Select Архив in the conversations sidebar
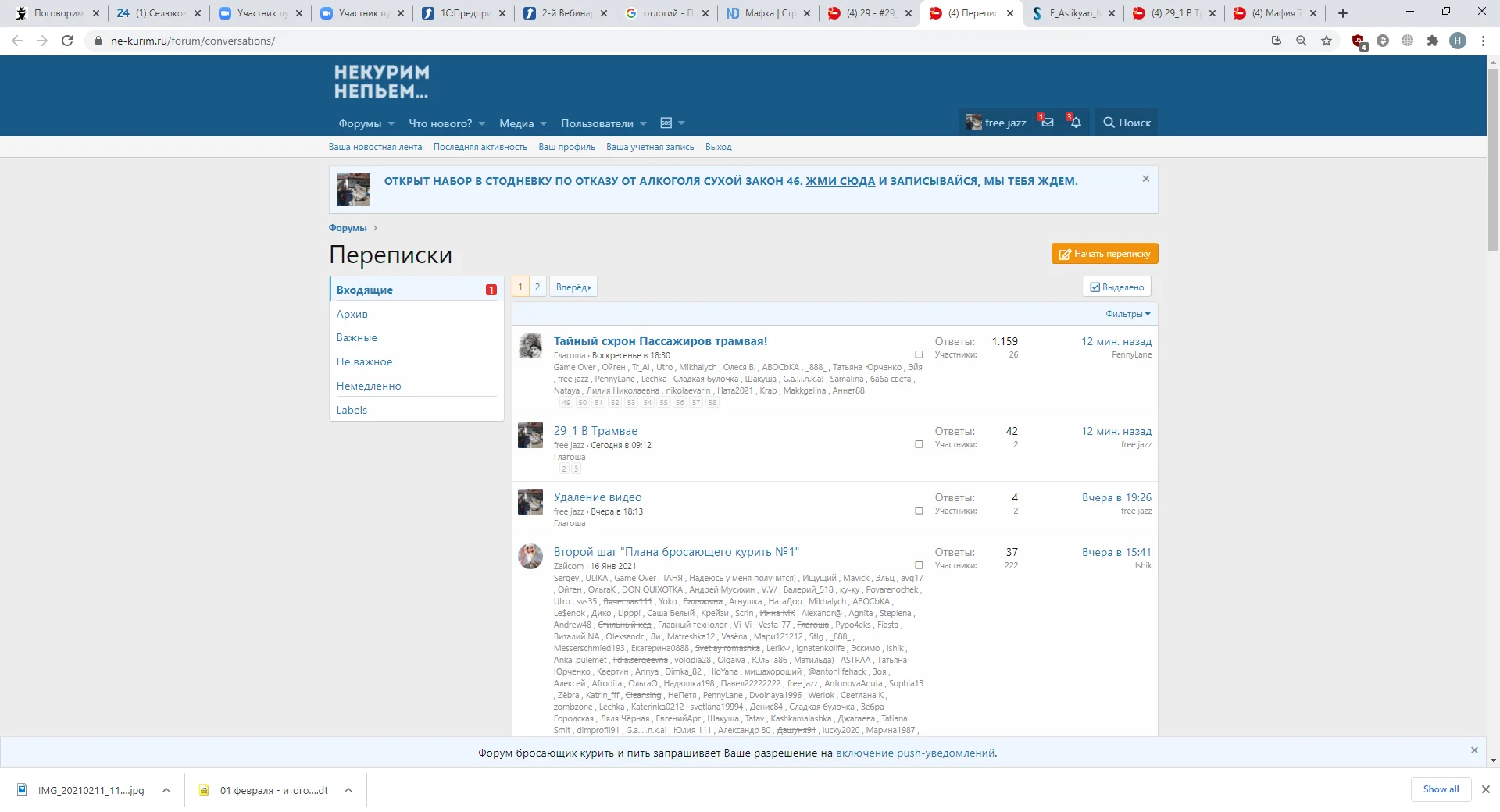This screenshot has width=1500, height=812. [352, 314]
